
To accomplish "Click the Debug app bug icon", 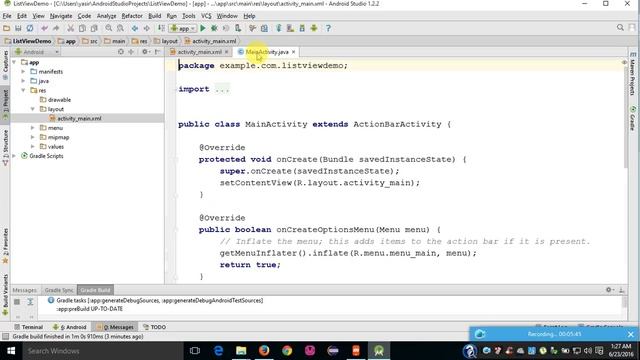I will tap(214, 28).
